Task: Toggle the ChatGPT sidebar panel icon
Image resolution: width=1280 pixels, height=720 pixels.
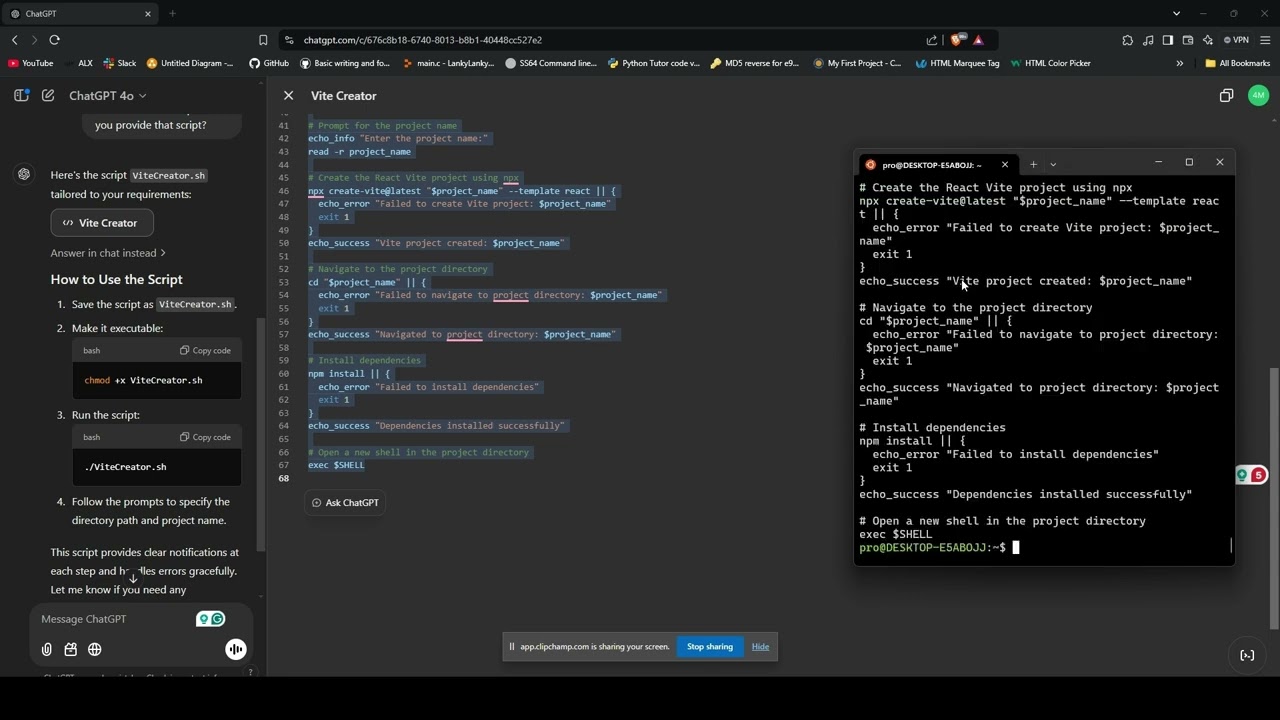Action: pos(21,95)
